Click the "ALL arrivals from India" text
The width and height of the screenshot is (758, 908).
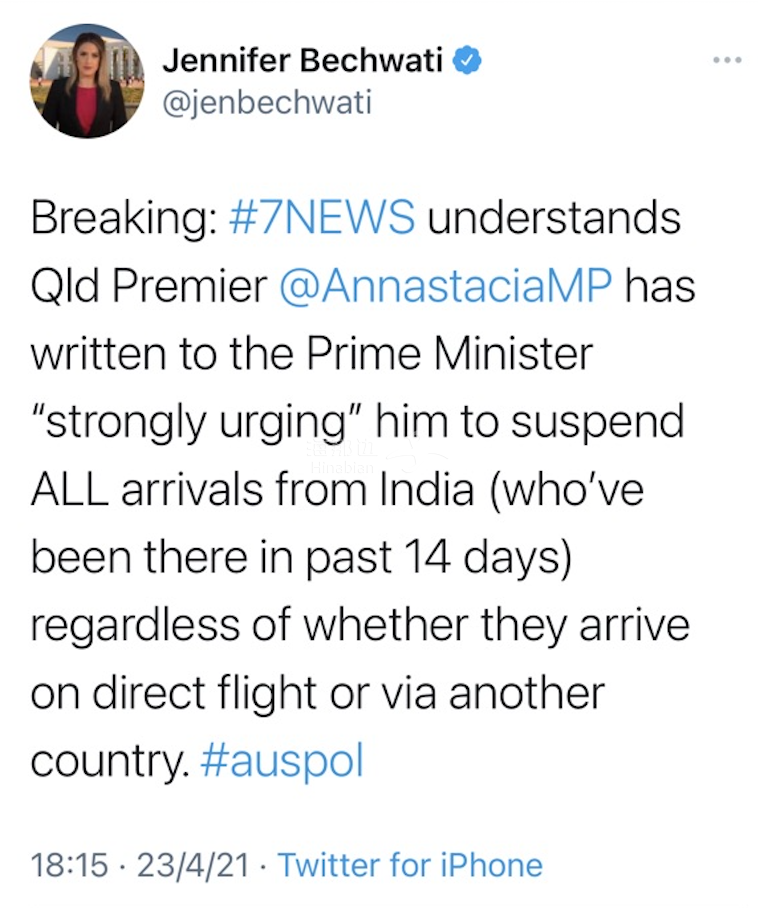(x=252, y=489)
